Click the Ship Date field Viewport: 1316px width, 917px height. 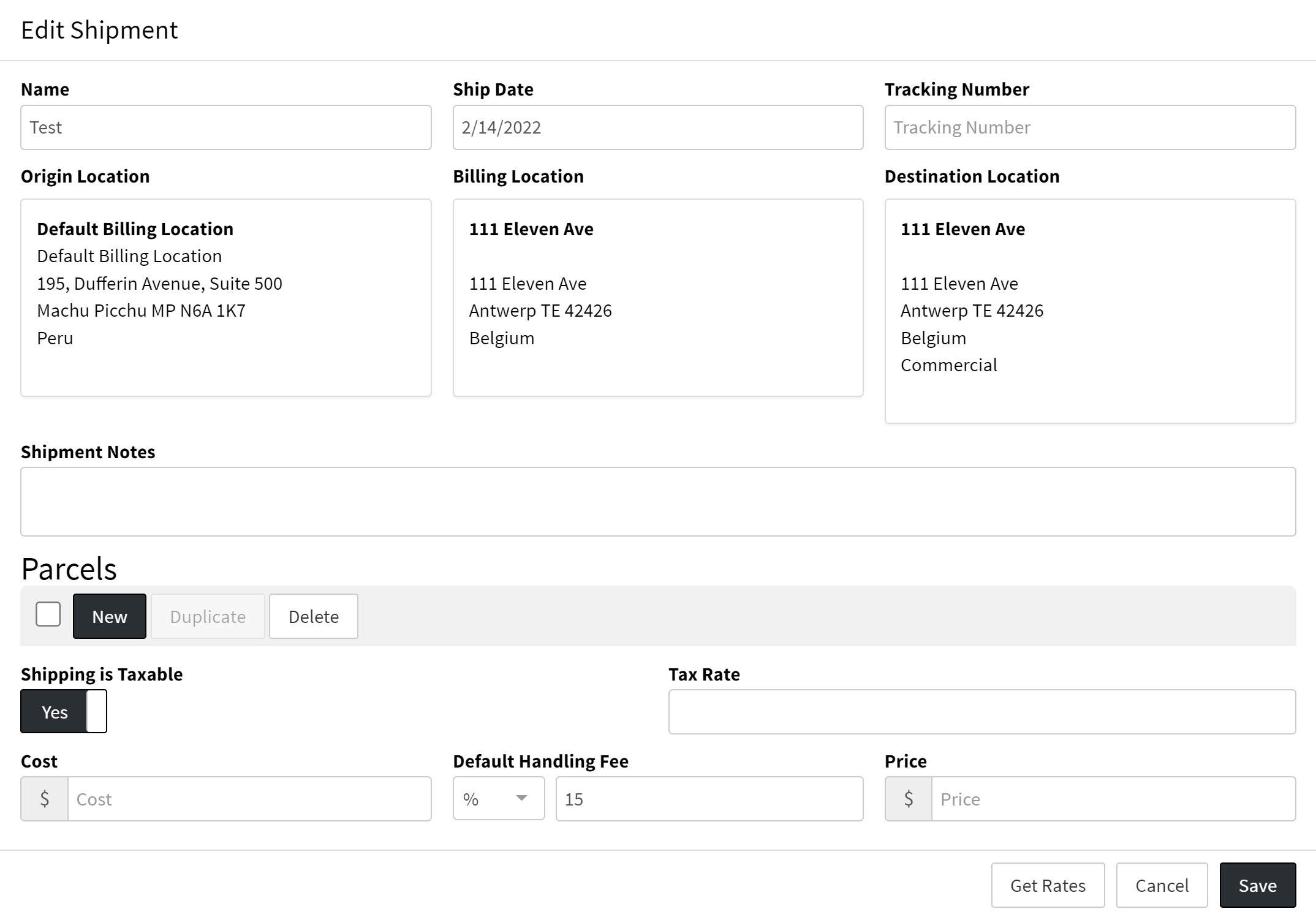[657, 127]
